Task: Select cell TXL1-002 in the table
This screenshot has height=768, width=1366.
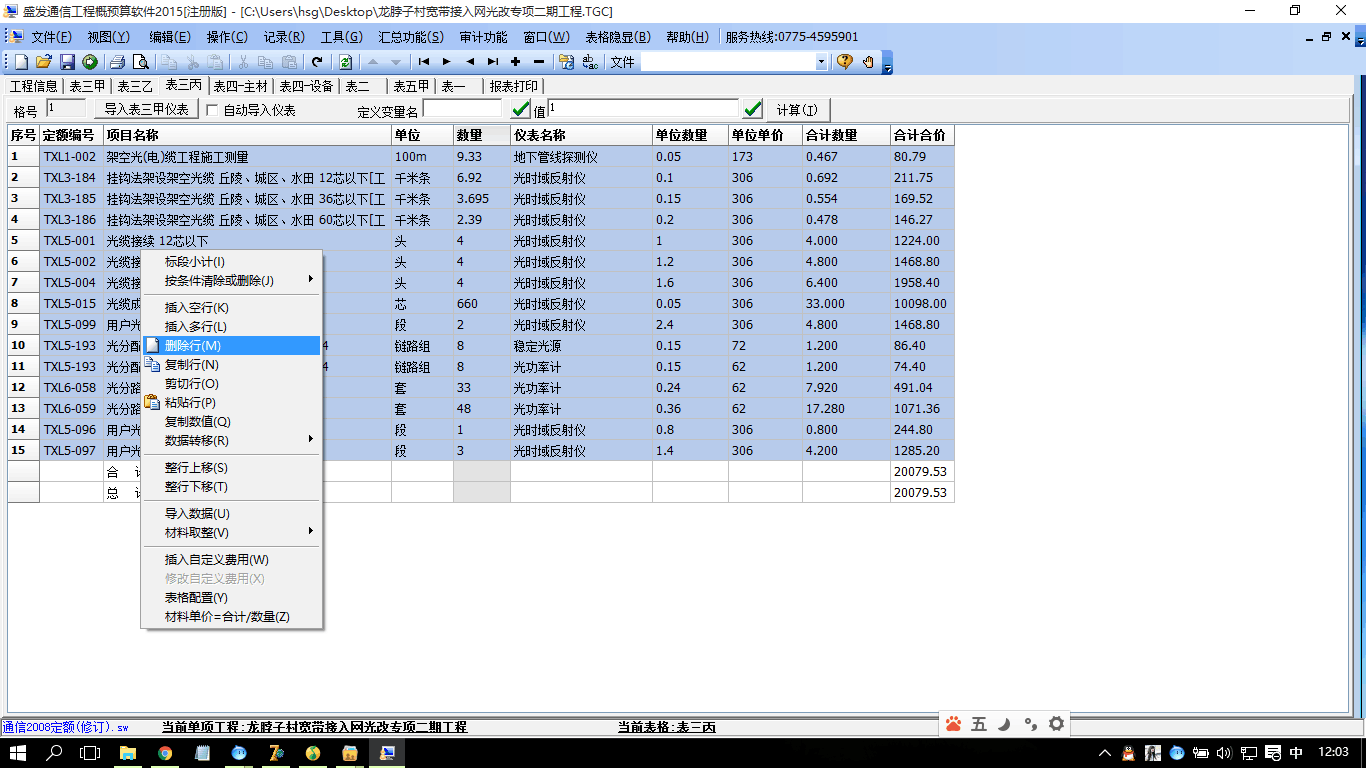Action: [71, 157]
